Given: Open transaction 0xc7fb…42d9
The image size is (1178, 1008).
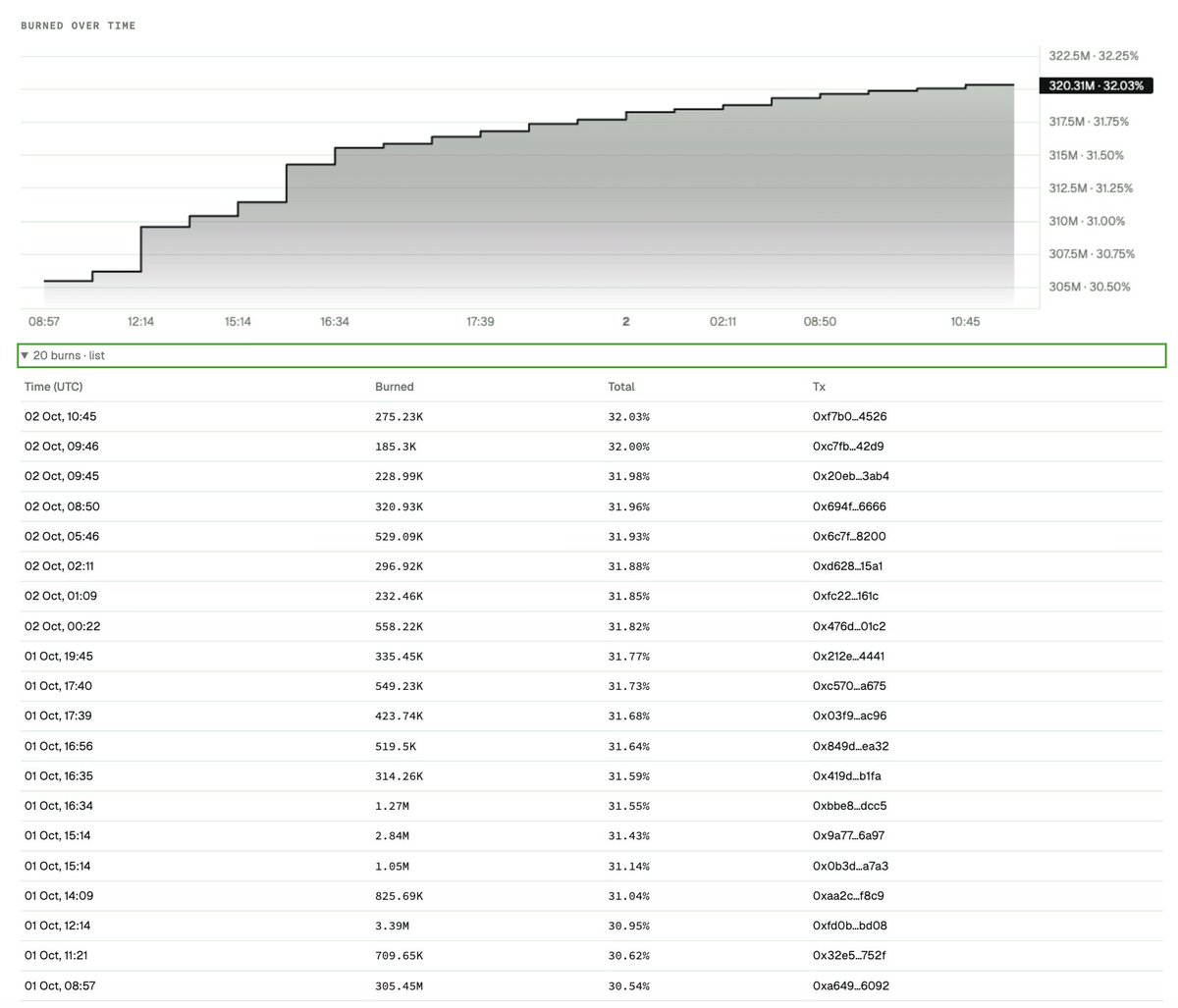Looking at the screenshot, I should coord(849,447).
